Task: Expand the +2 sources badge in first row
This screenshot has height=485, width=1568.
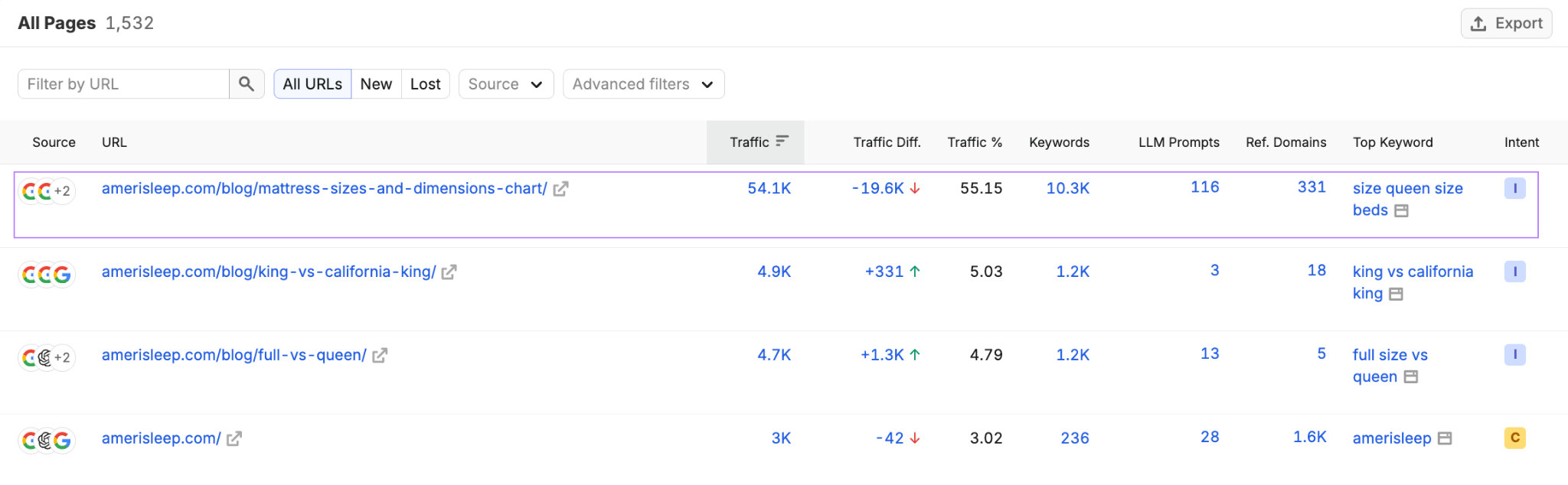Action: point(62,191)
